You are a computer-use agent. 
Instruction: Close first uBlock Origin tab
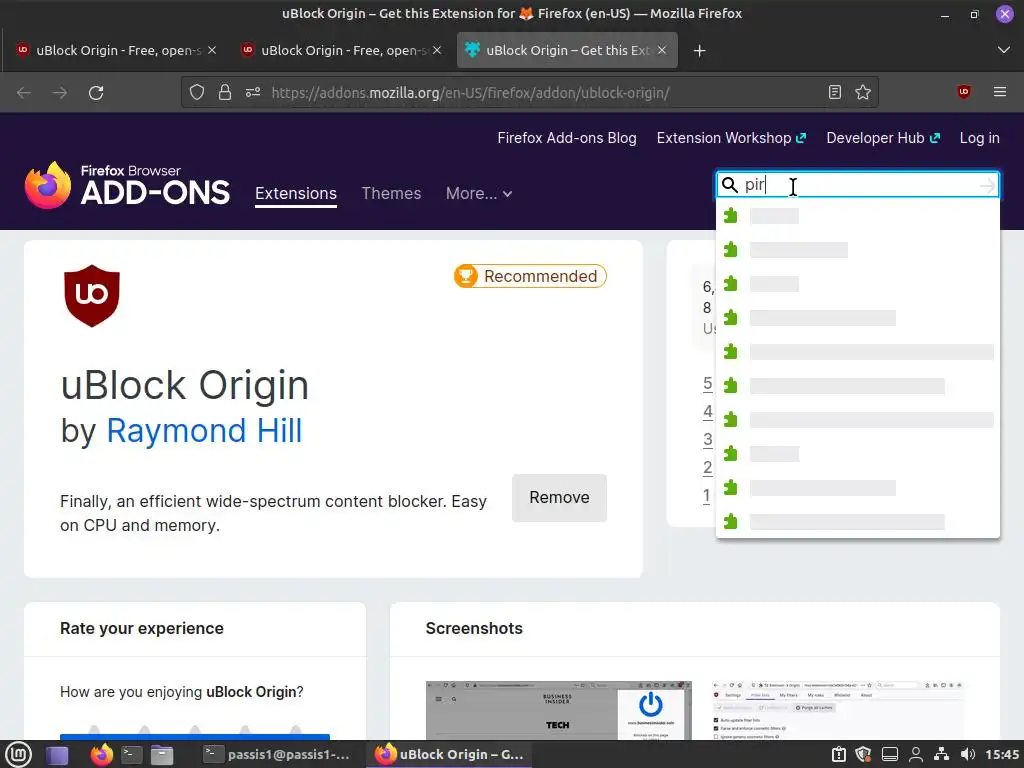tap(212, 50)
